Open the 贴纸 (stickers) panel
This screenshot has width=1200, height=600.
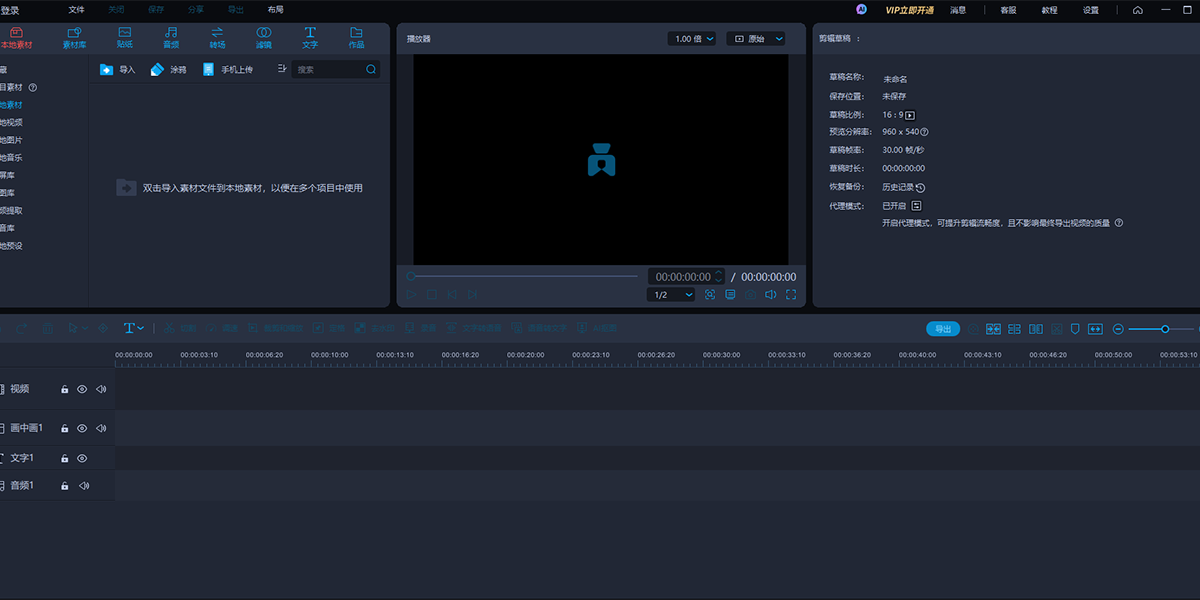point(124,38)
